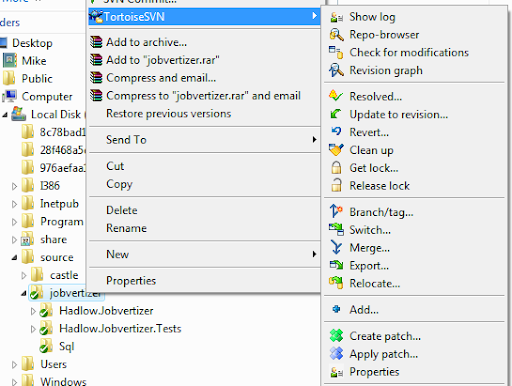Click the Merge icon
This screenshot has height=386, width=512.
click(336, 248)
